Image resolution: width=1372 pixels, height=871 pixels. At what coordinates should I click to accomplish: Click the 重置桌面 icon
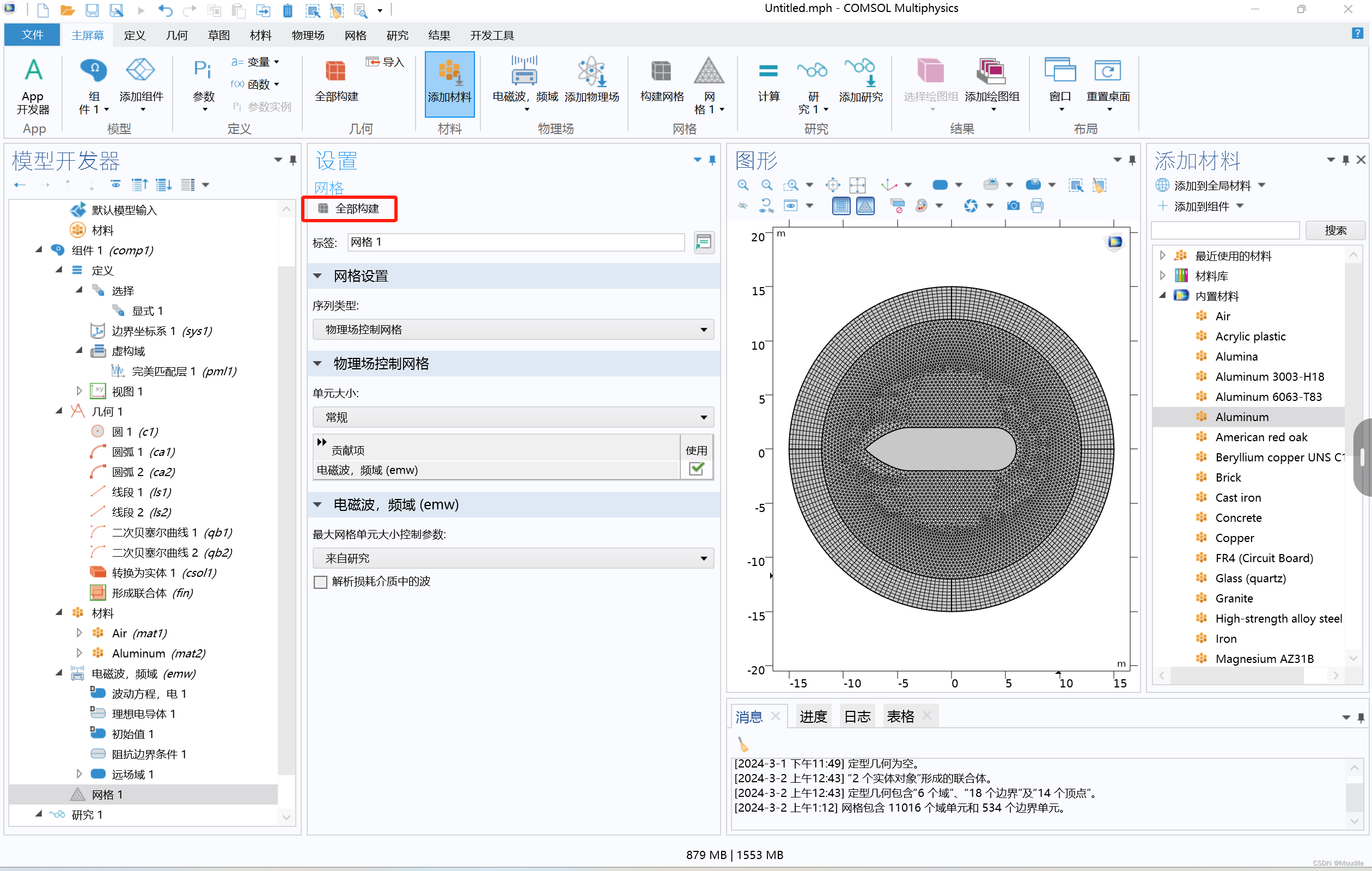pyautogui.click(x=1108, y=83)
